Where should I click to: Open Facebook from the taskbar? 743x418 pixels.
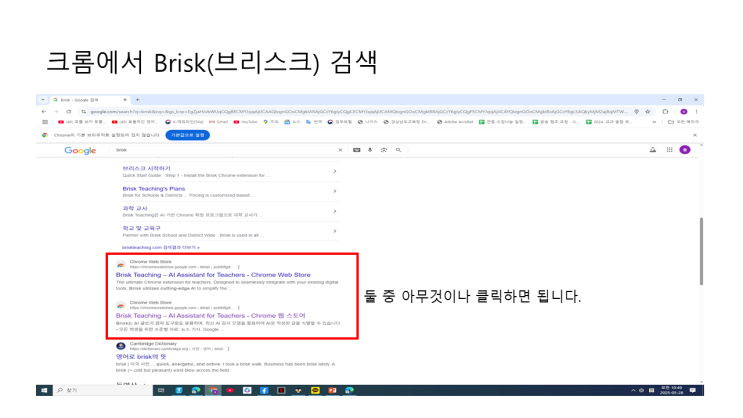click(x=264, y=391)
